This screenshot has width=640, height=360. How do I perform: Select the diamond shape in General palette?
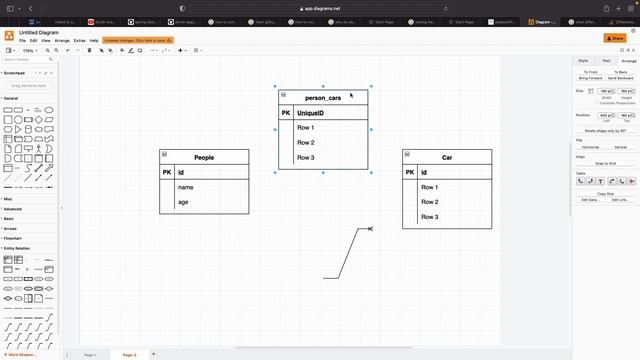[39, 120]
